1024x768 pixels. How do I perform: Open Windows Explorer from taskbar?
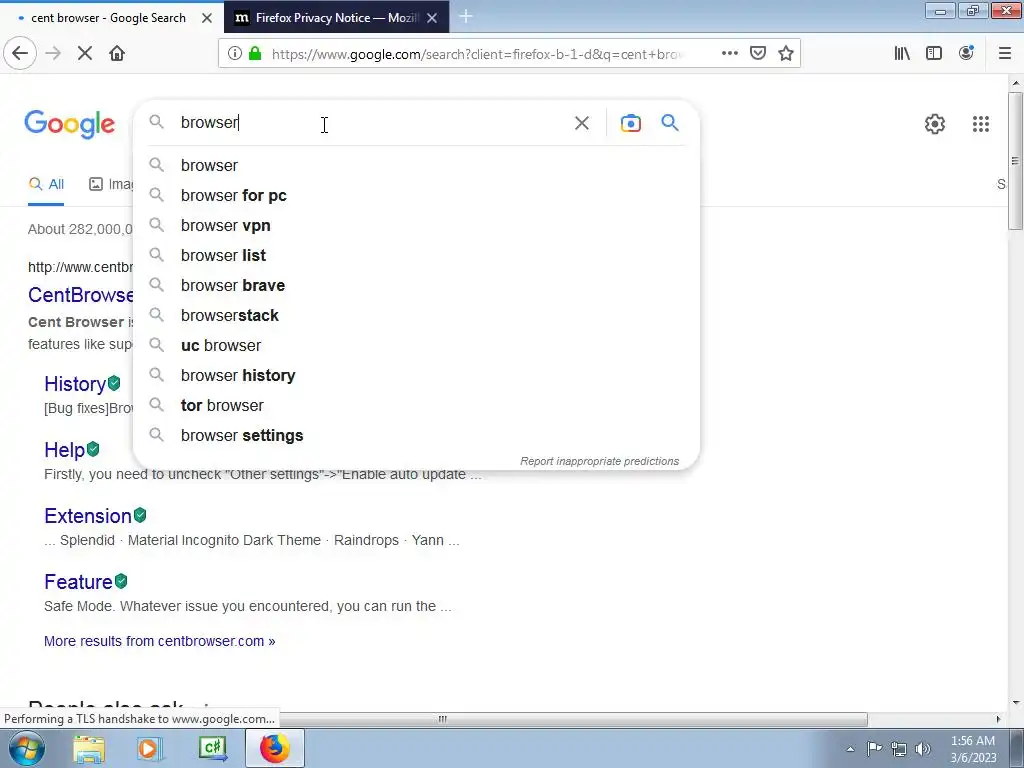89,748
